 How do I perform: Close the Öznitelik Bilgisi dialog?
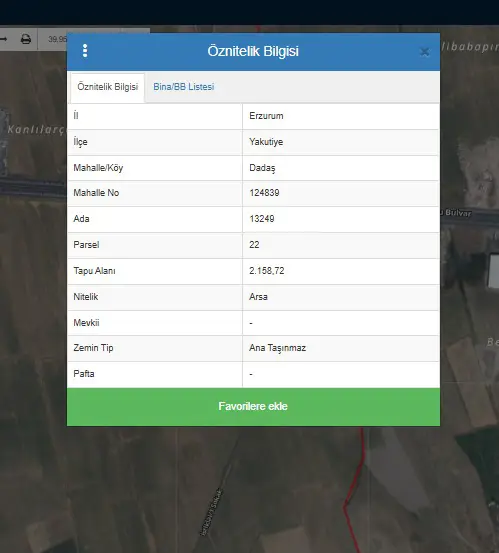pos(425,52)
